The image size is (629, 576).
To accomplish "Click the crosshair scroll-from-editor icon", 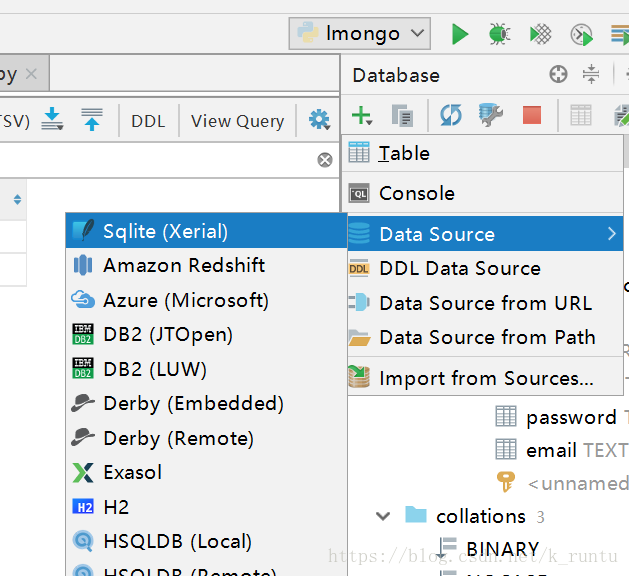I will 558,74.
